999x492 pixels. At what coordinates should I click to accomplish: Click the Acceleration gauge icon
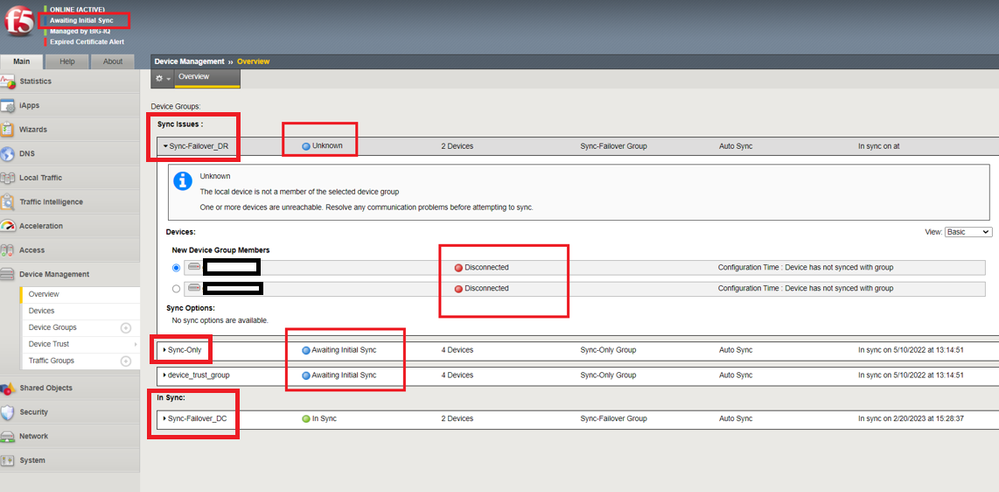pos(9,226)
